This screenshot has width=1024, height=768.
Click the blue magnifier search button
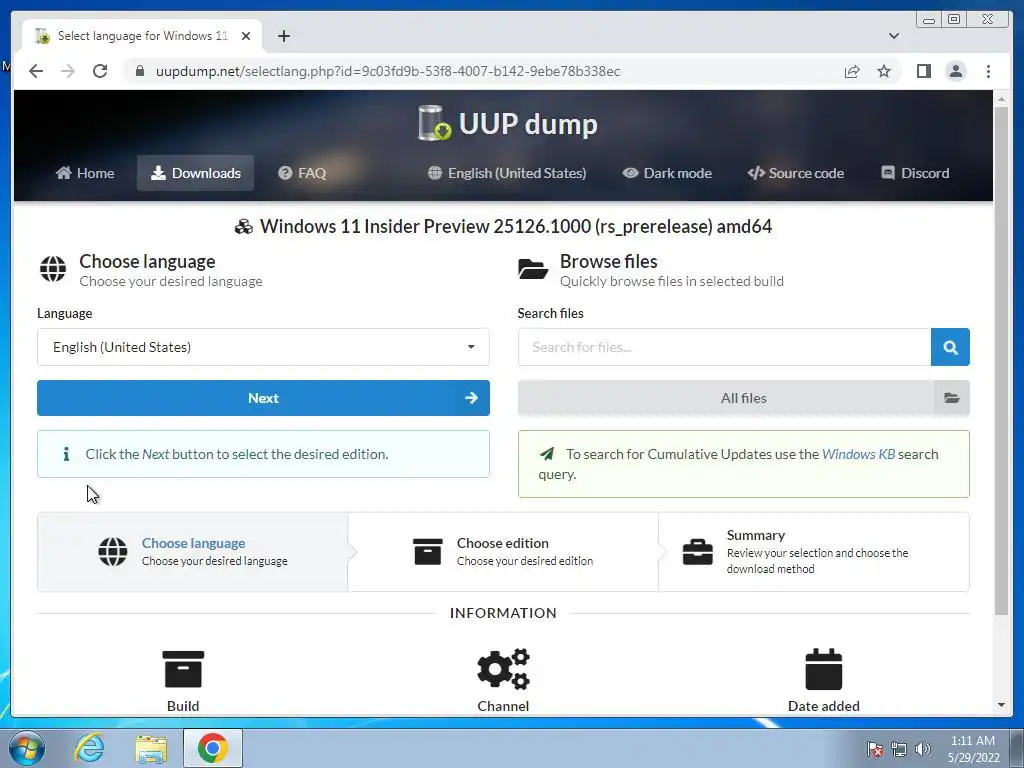(950, 347)
